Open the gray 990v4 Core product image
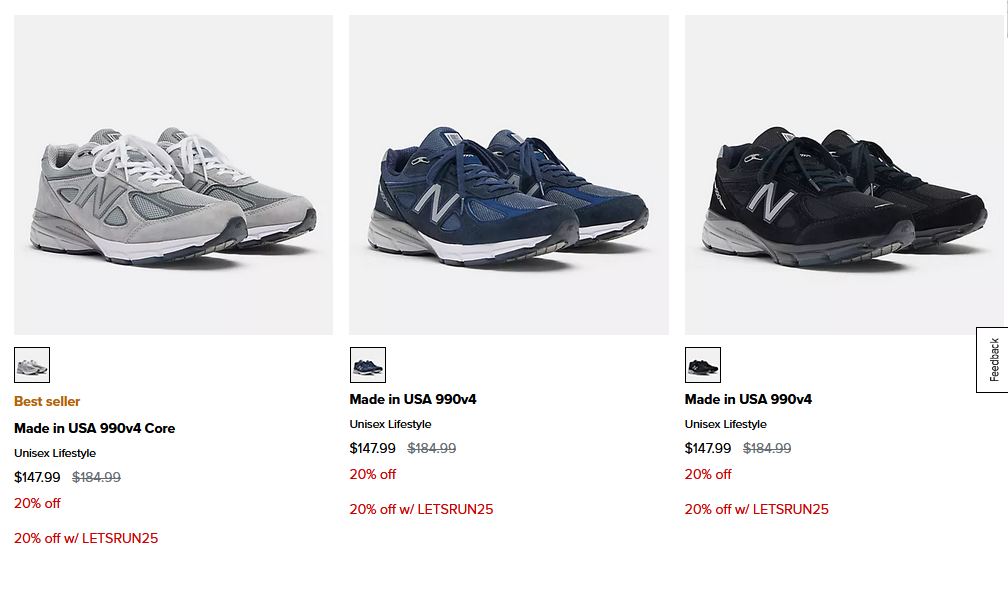Viewport: 1008px width, 599px height. click(x=173, y=175)
